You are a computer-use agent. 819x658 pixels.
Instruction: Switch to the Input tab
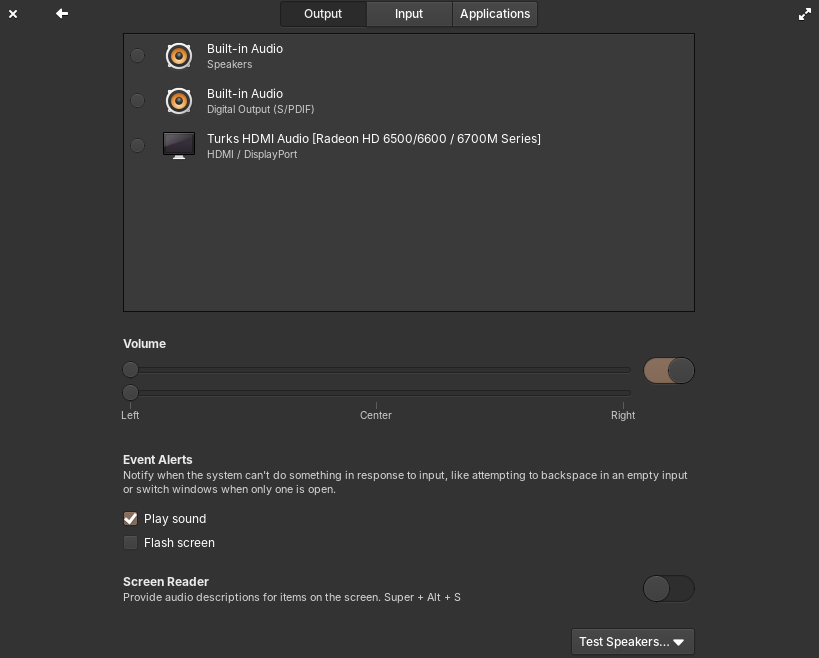pyautogui.click(x=409, y=14)
